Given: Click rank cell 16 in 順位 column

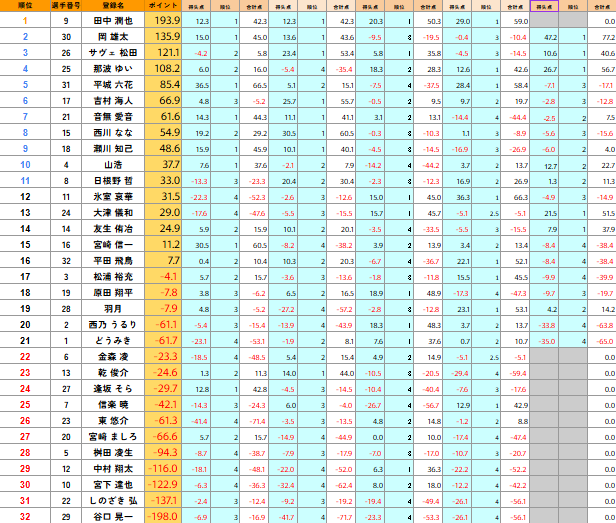Looking at the screenshot, I should 25,261.
